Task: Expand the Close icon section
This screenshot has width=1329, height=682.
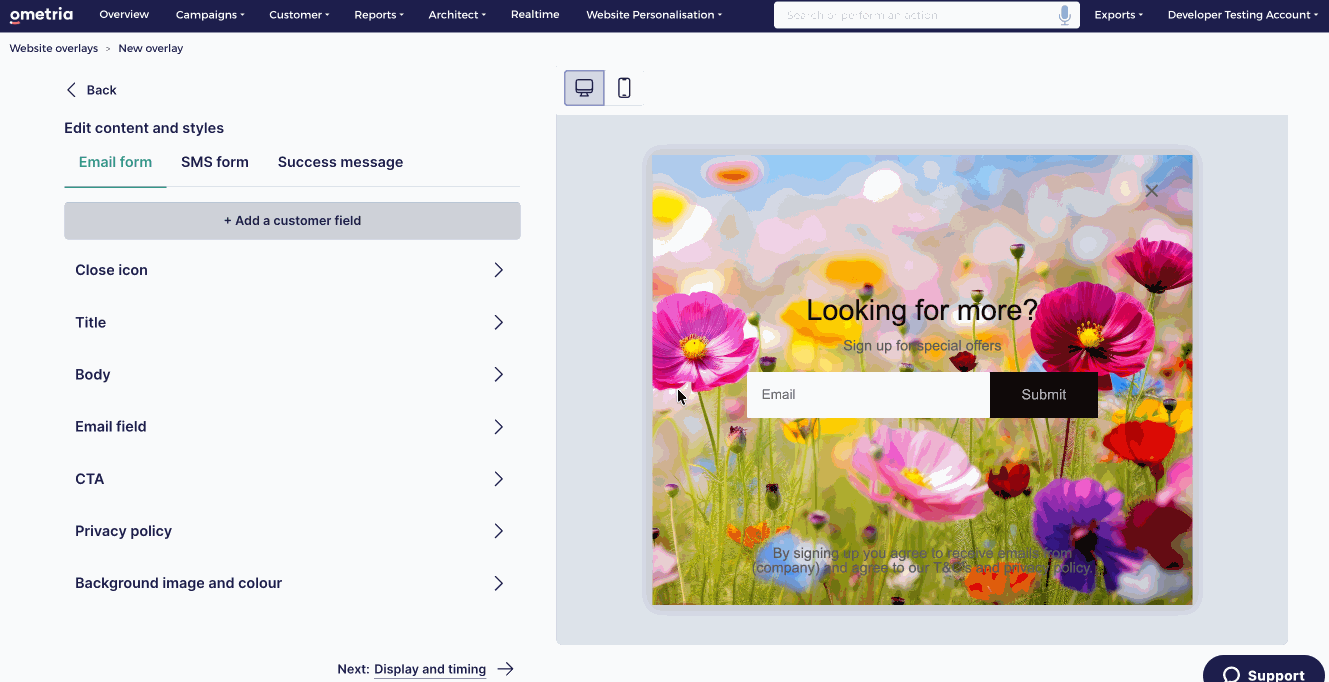Action: click(x=292, y=270)
